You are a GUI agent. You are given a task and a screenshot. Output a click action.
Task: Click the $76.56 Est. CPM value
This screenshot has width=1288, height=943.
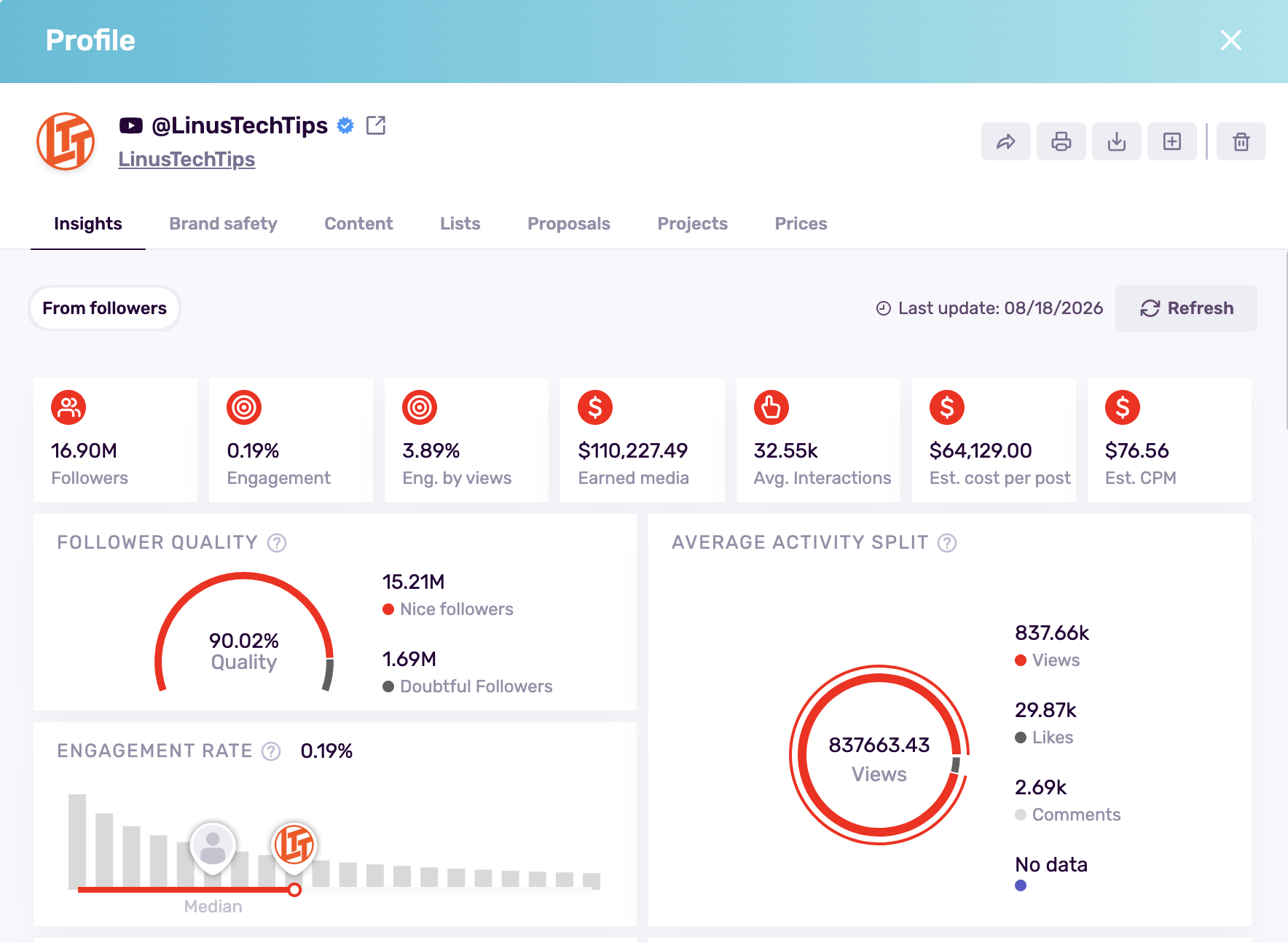[1136, 450]
